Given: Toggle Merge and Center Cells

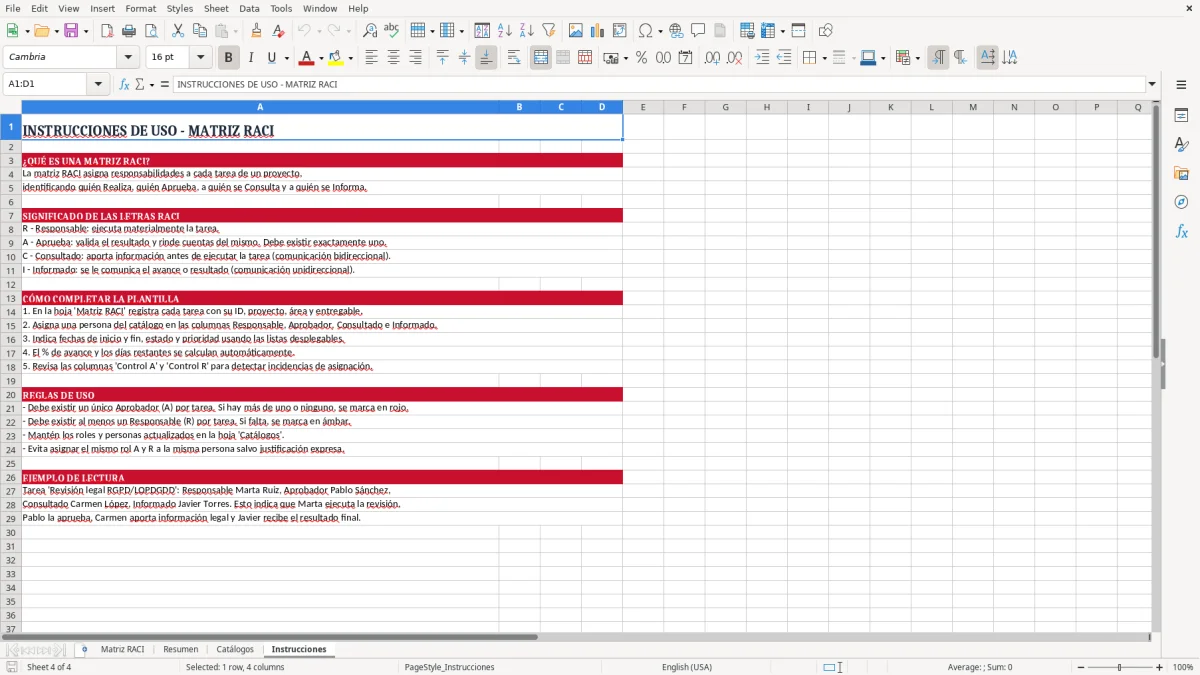Looking at the screenshot, I should point(541,58).
